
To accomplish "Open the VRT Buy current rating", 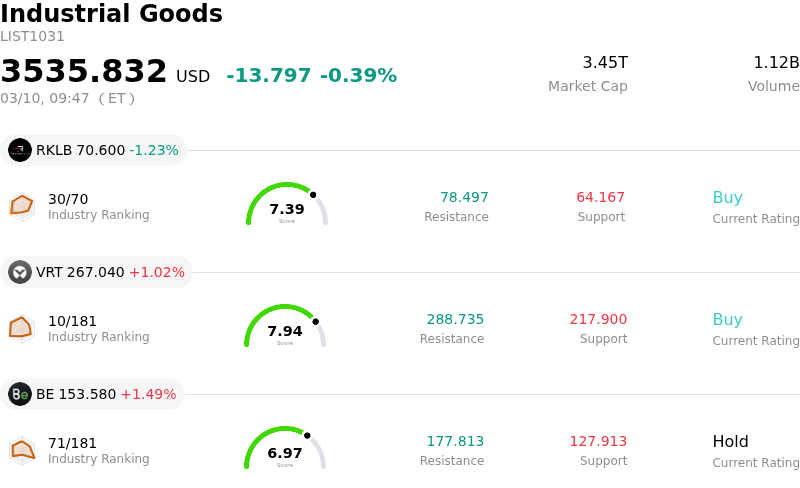I will pyautogui.click(x=727, y=320).
